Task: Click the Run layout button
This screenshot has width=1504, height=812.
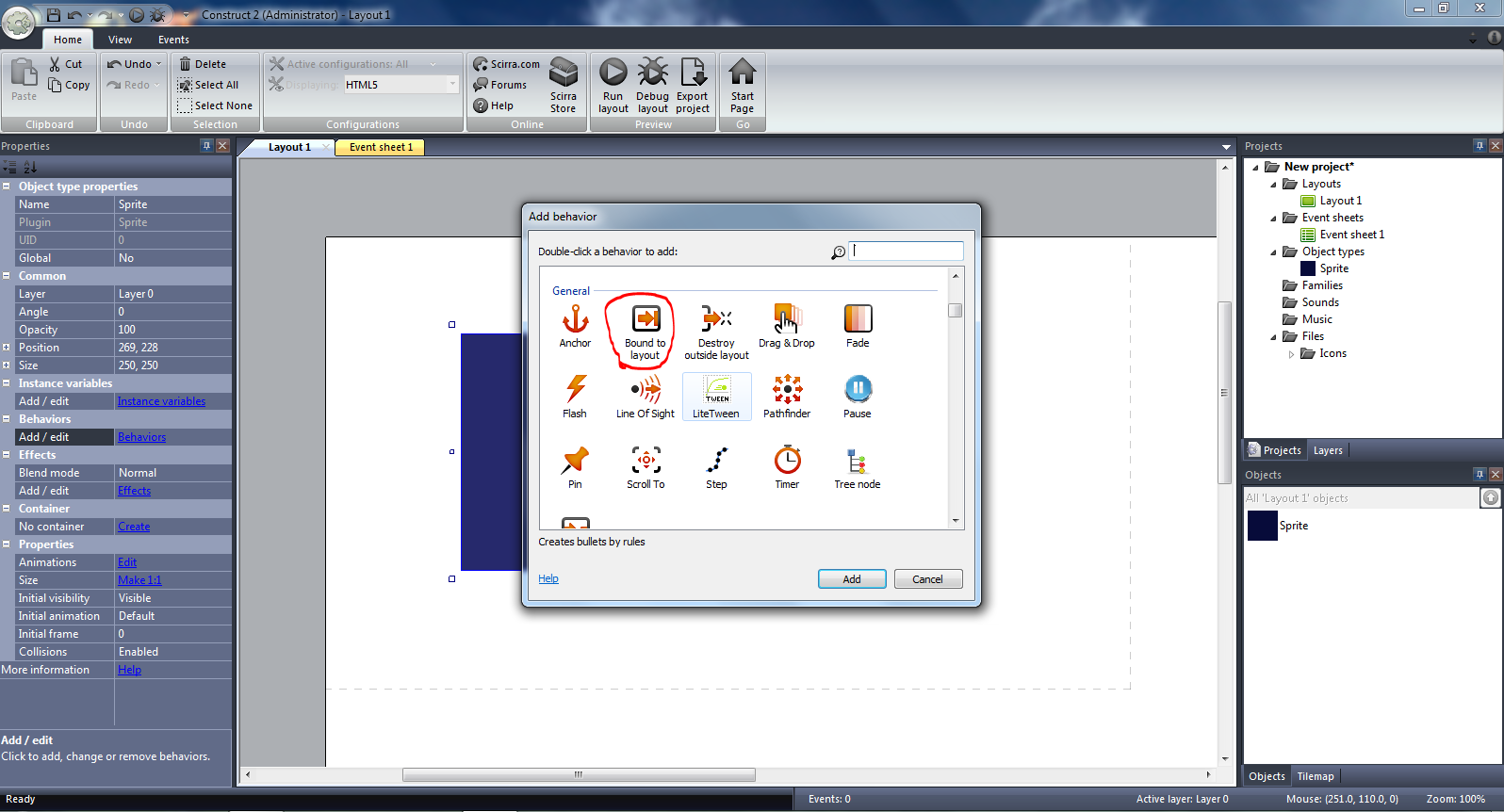Action: click(613, 86)
